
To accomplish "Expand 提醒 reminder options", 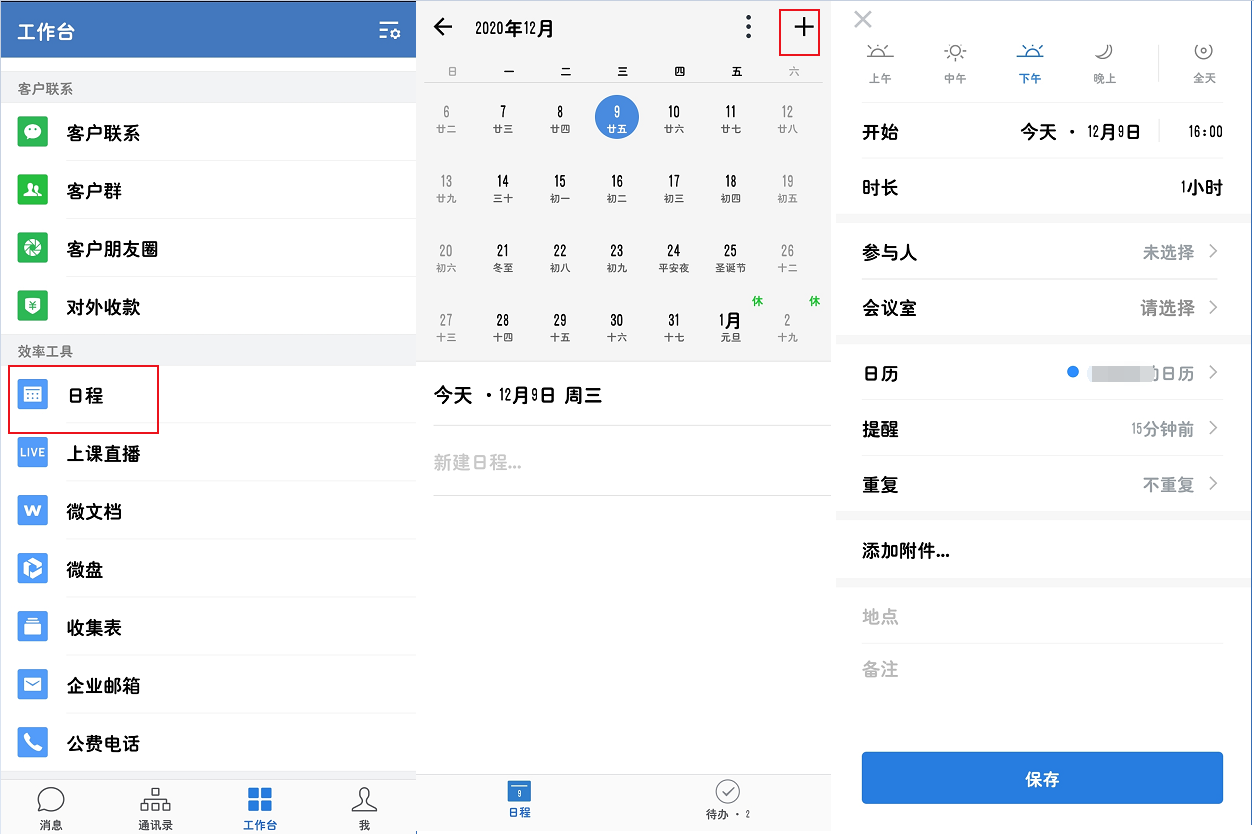I will 1042,429.
